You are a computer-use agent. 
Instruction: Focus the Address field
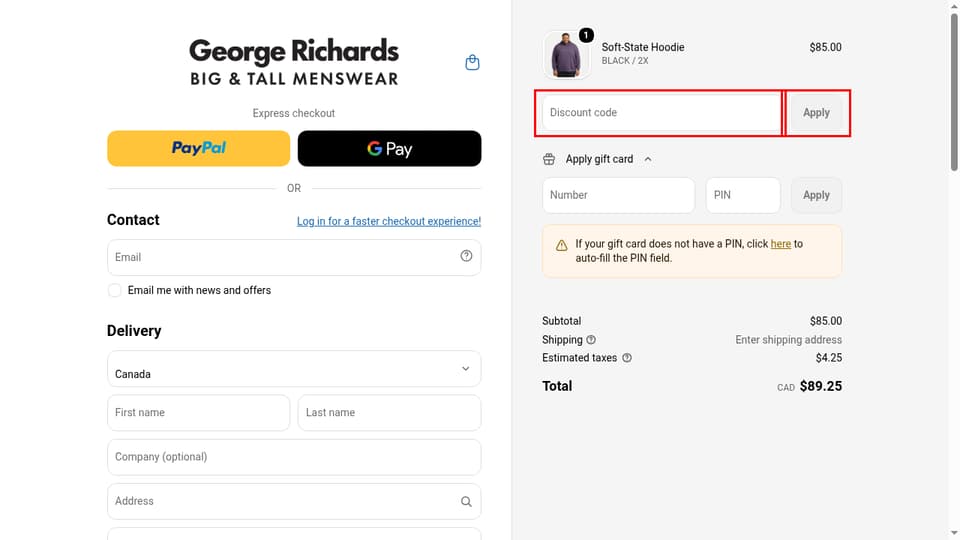coord(294,501)
